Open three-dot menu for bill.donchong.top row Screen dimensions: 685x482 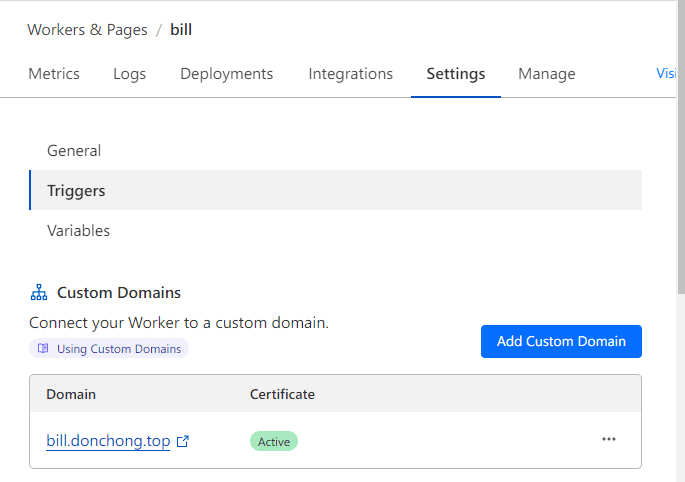[x=609, y=439]
